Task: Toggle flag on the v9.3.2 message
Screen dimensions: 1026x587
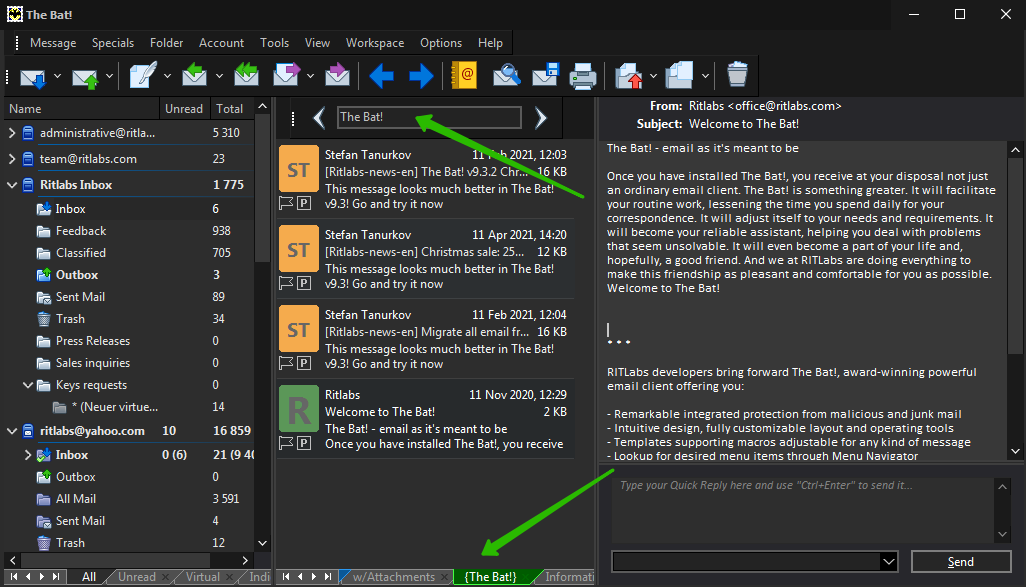Action: coord(286,204)
